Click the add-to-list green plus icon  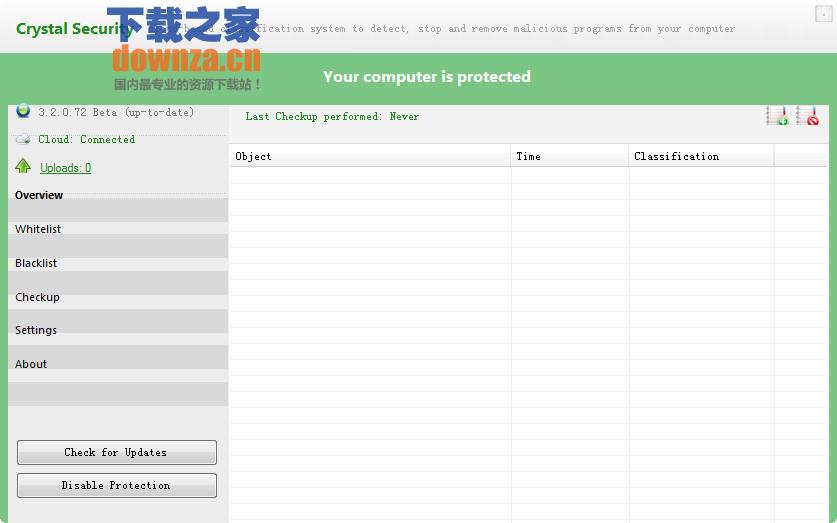point(777,115)
